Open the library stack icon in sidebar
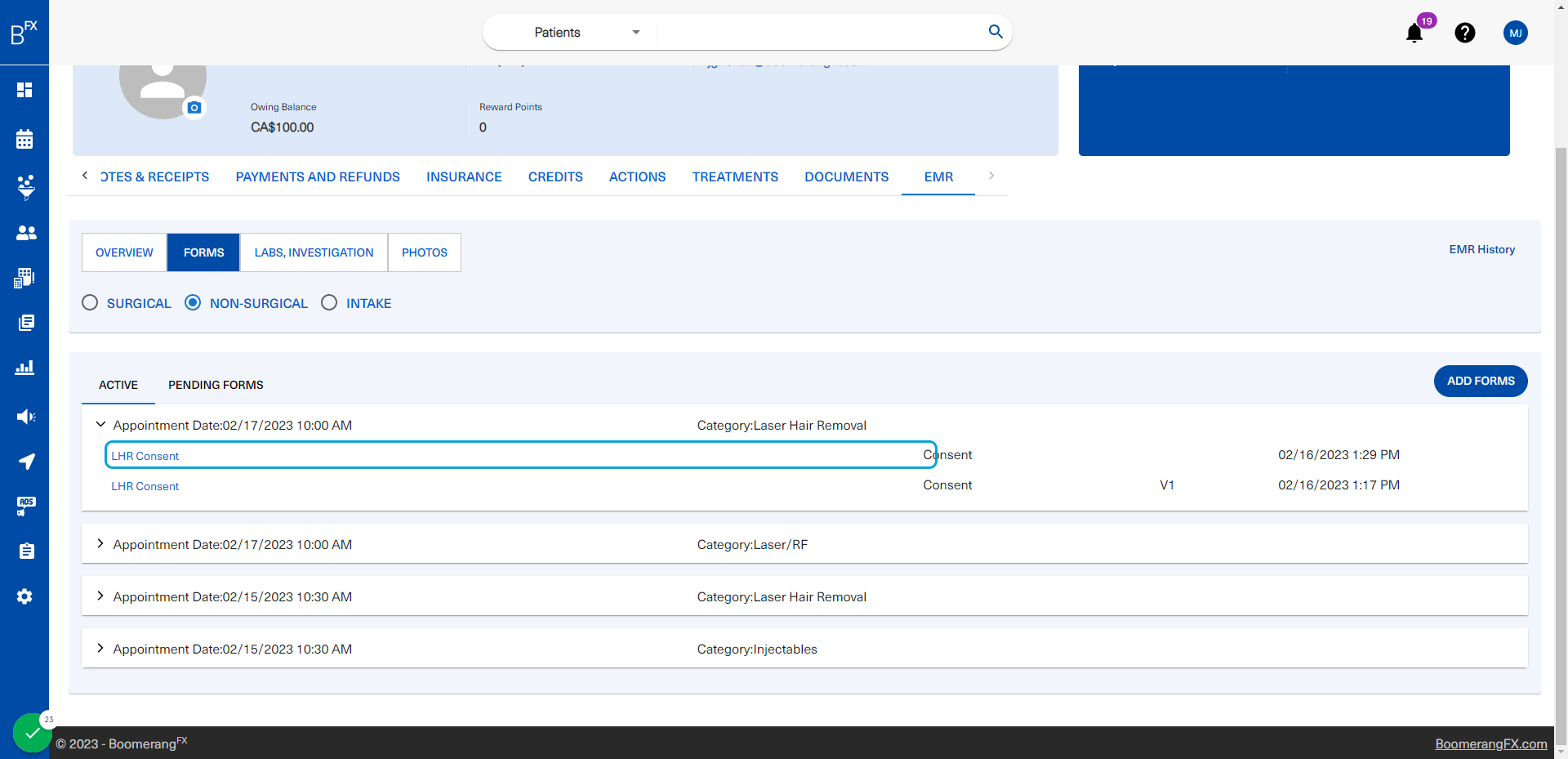Screen dimensions: 1568x759 tap(26, 323)
